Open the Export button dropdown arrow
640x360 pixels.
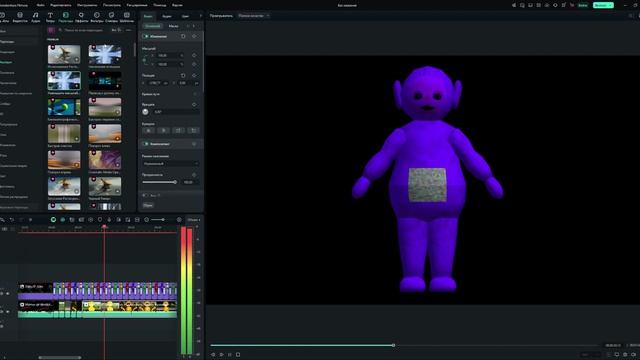coord(611,5)
